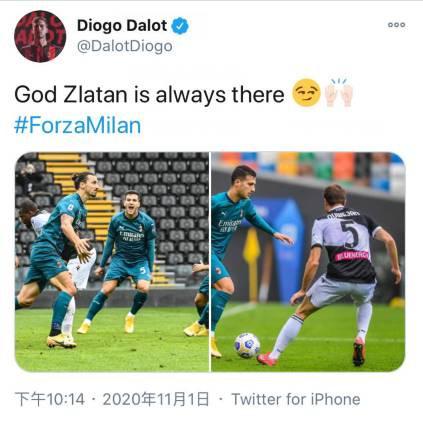Click the 2020年11月1日 date
The height and width of the screenshot is (421, 423).
tap(156, 399)
